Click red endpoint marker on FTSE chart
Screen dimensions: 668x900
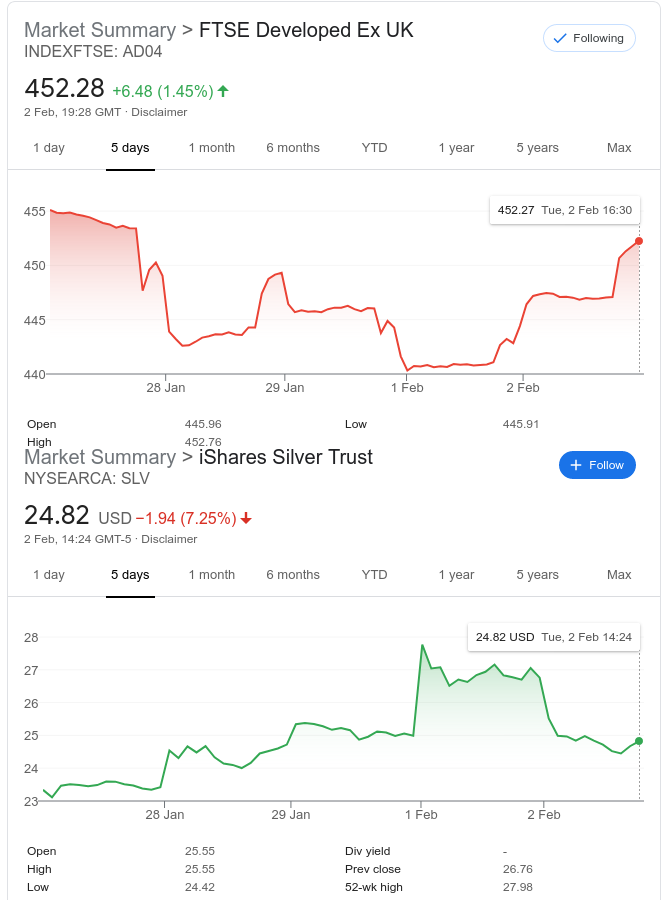click(x=639, y=241)
